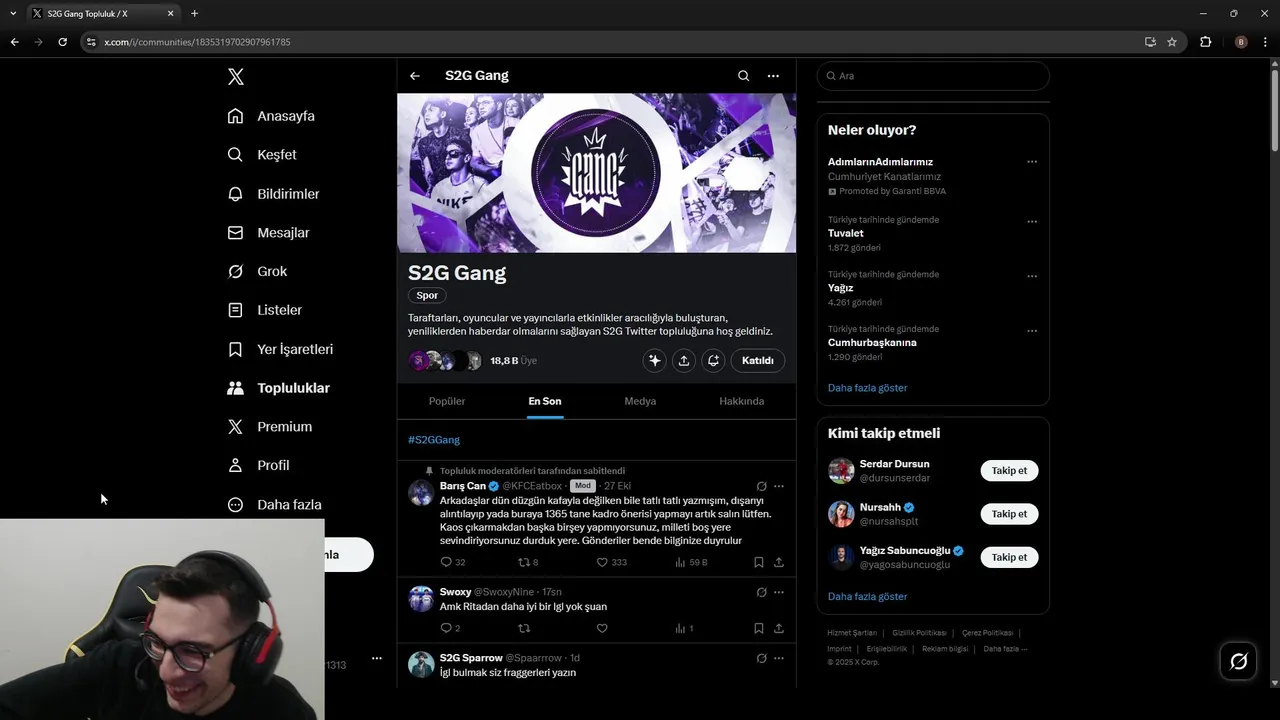Image resolution: width=1280 pixels, height=720 pixels.
Task: Show more follow suggestions link
Action: (x=867, y=597)
